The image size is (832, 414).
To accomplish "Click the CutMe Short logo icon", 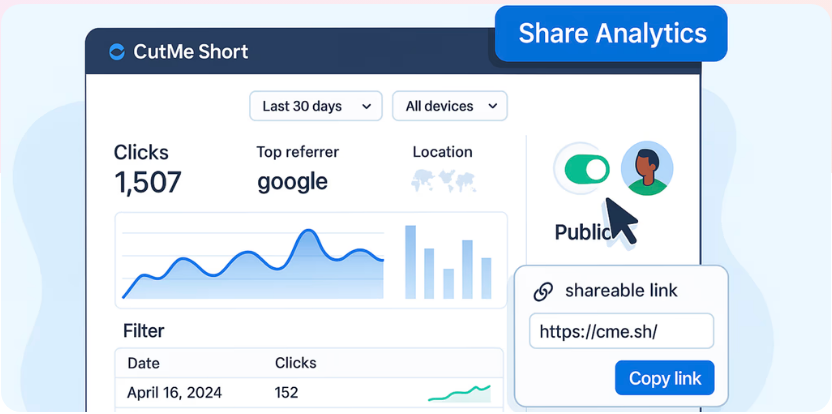I will (x=117, y=52).
